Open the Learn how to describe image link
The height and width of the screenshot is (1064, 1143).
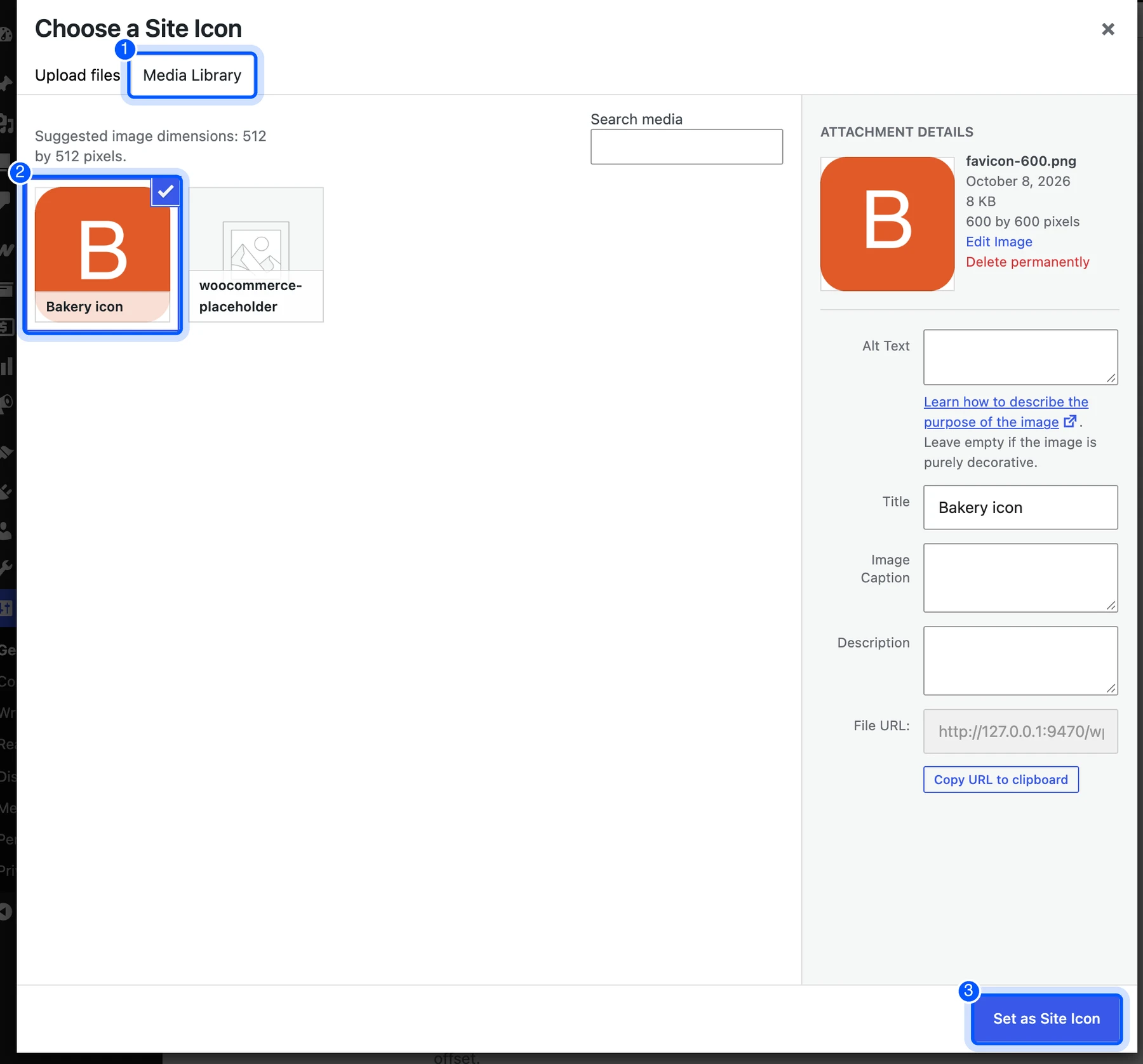pyautogui.click(x=1006, y=411)
